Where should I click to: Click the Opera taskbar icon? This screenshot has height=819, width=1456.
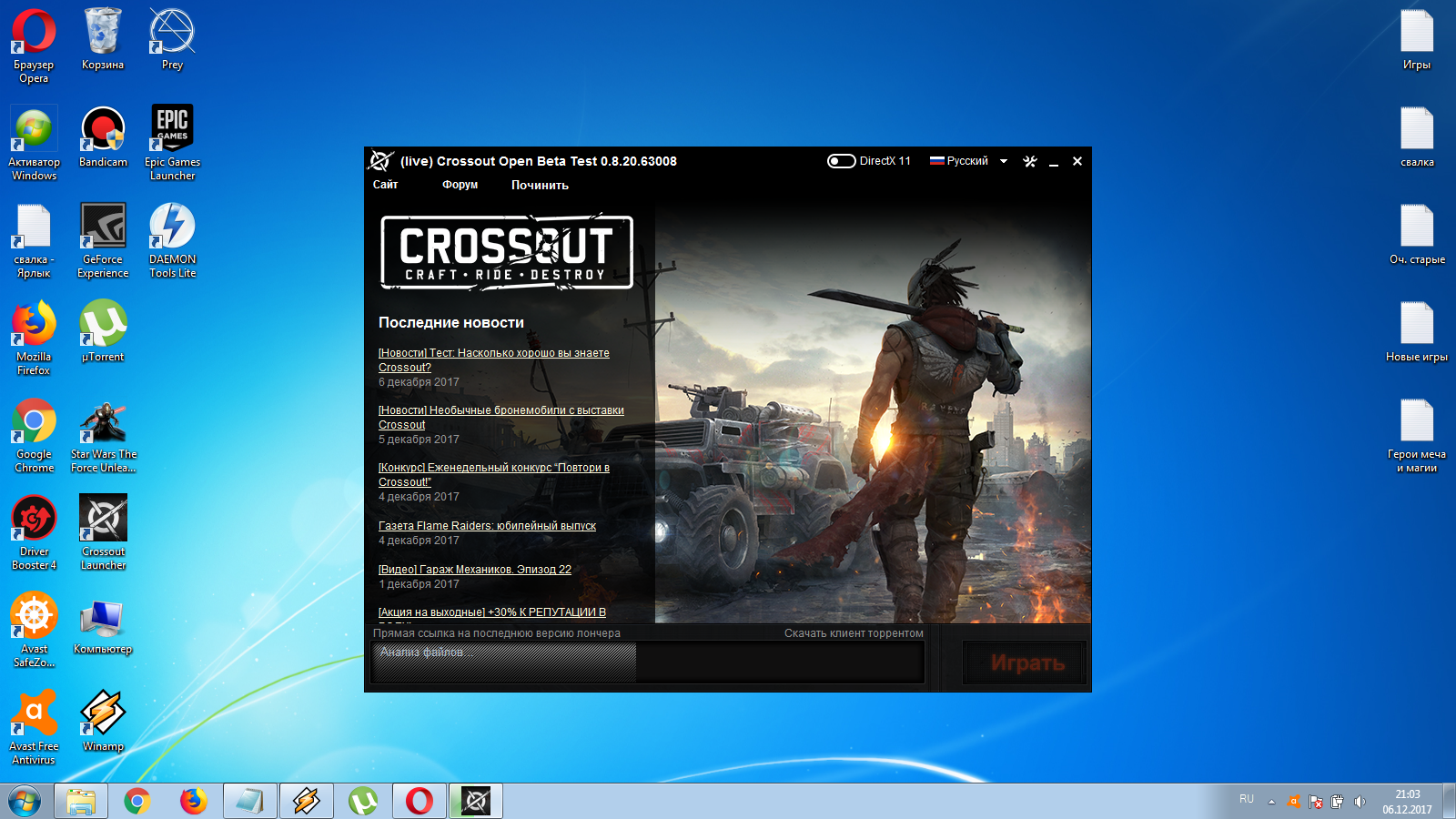coord(420,801)
